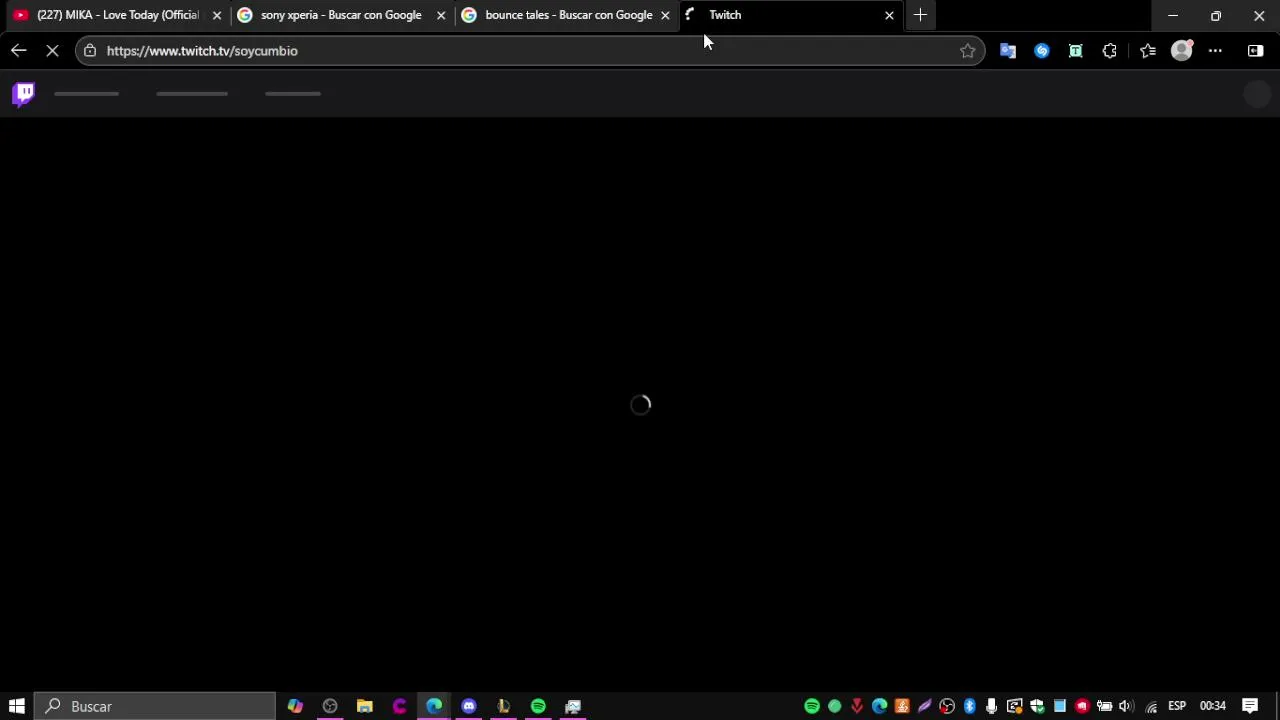Screen dimensions: 1280x720
Task: Click the red download arrow tray icon
Action: [x=857, y=707]
